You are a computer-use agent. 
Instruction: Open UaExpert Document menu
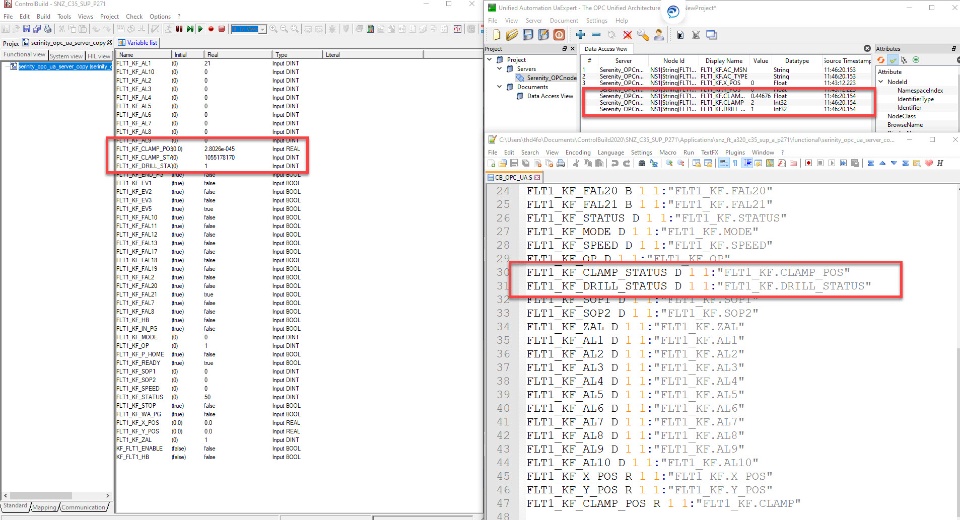(x=564, y=21)
